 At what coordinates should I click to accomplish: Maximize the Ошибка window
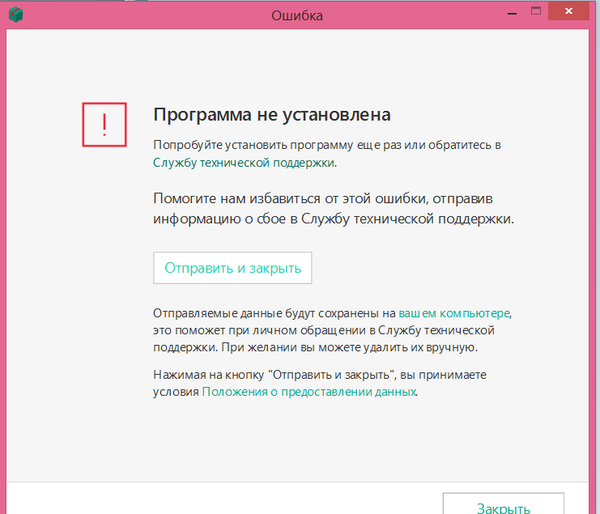[x=536, y=11]
